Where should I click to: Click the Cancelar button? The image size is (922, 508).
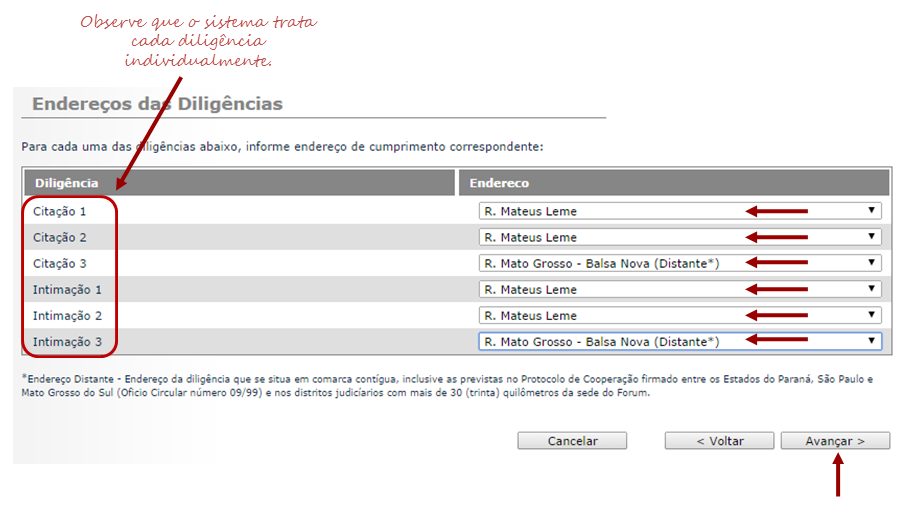572,441
